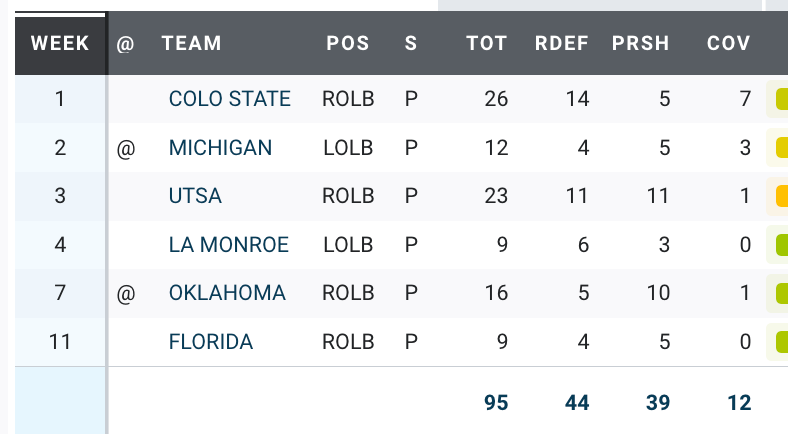Open the MICHIGAN team link
Image resolution: width=788 pixels, height=434 pixels.
coord(221,148)
